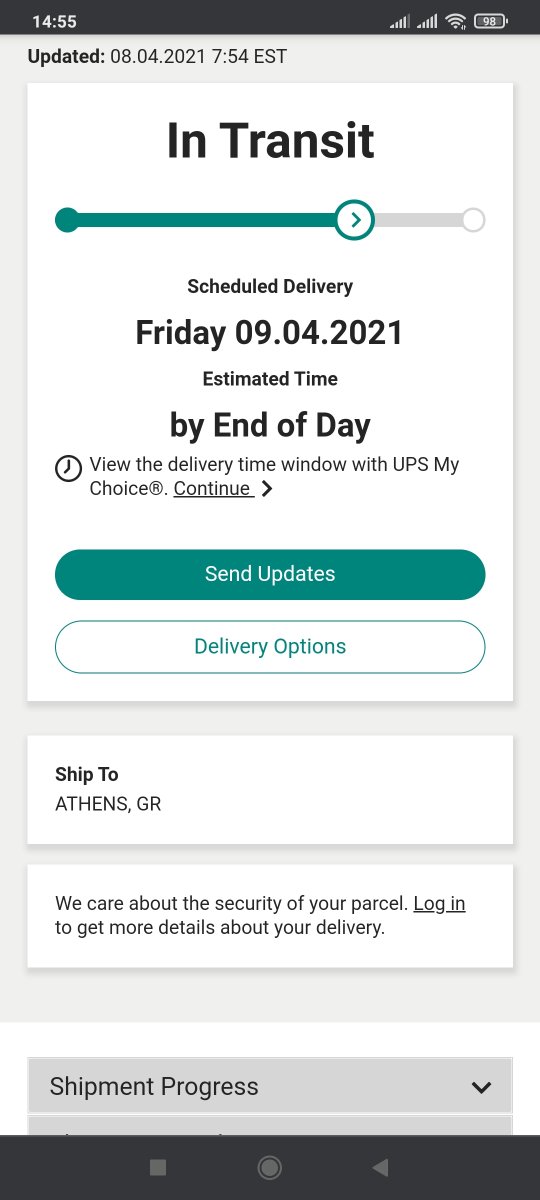Tap the Shipment Progress chevron arrow

pos(481,1087)
